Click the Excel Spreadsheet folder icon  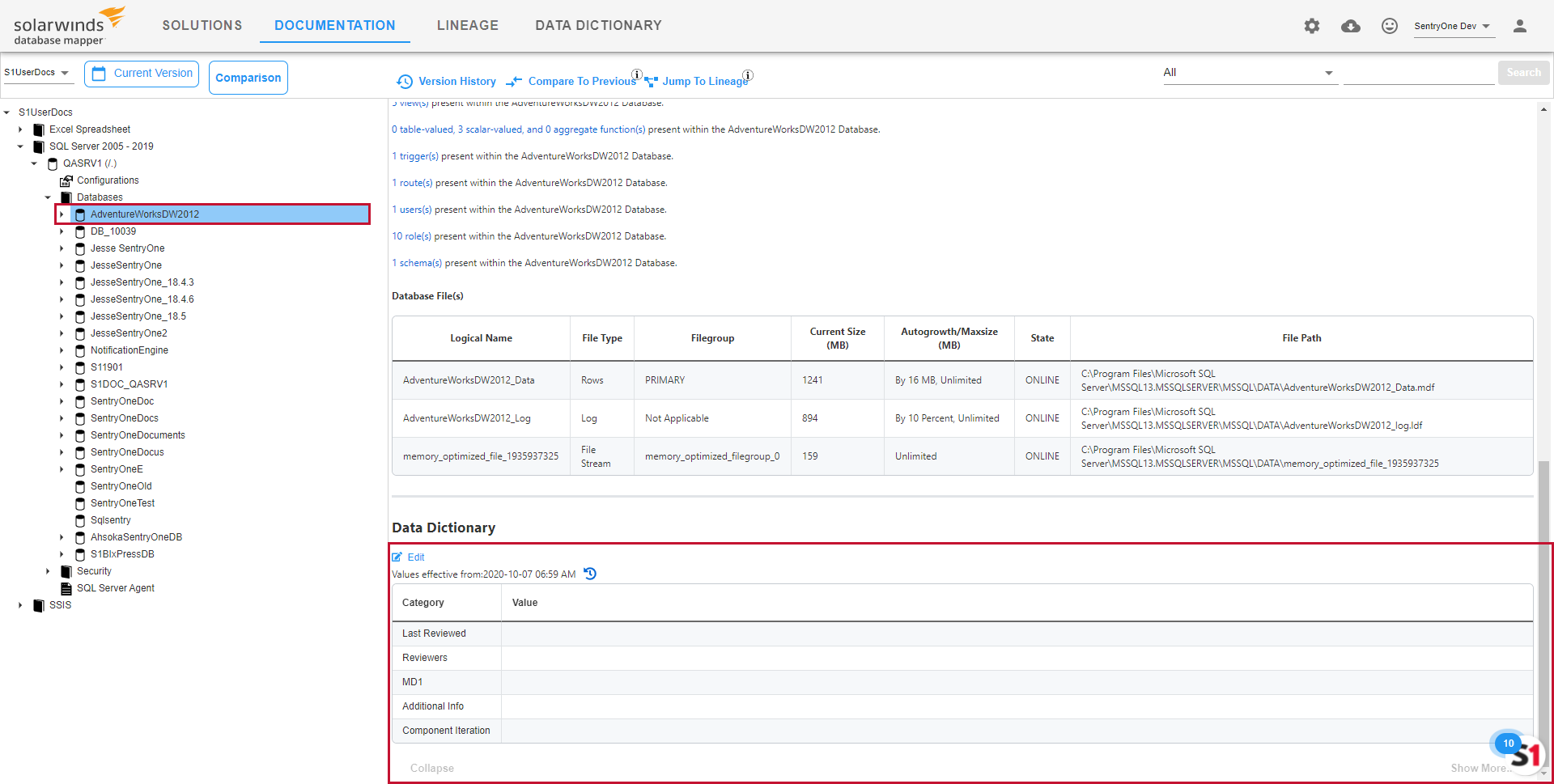click(39, 129)
